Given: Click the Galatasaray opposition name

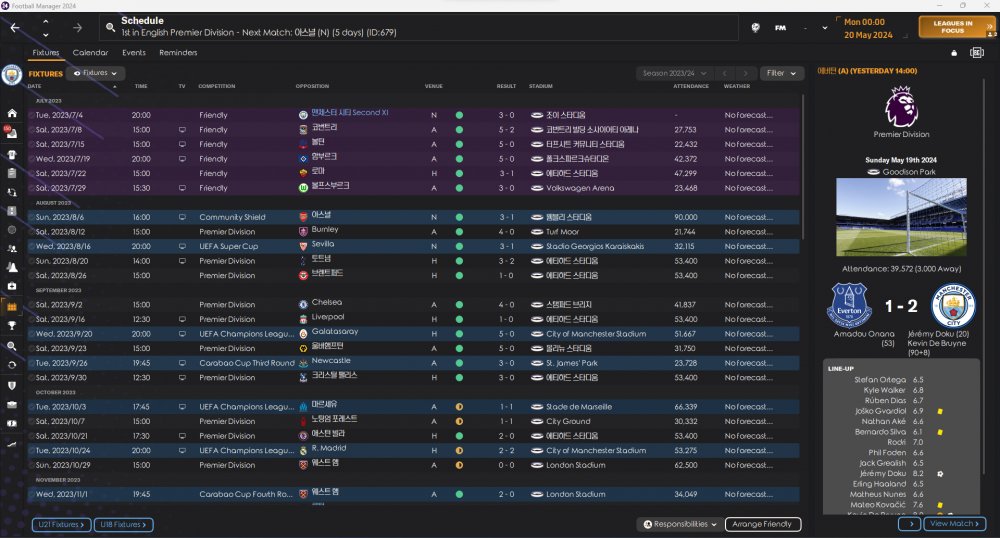Looking at the screenshot, I should tap(335, 331).
